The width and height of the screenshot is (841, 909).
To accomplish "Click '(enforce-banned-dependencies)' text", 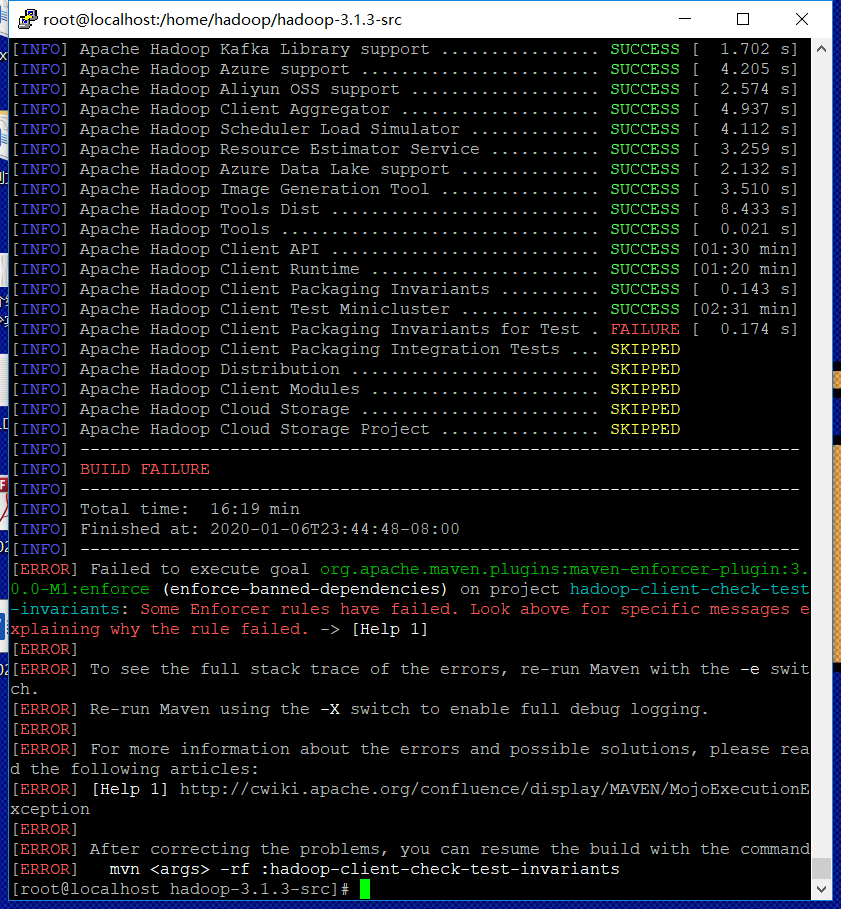I will (305, 589).
